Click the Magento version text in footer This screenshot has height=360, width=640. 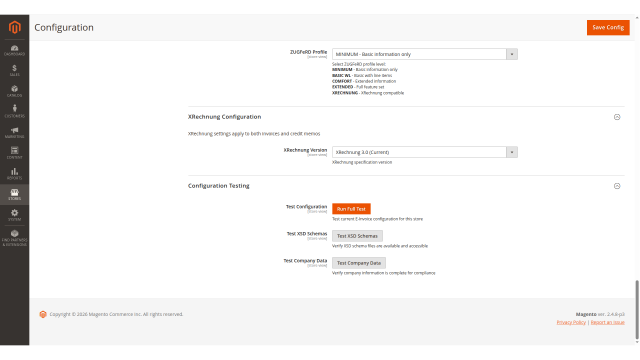coord(600,314)
